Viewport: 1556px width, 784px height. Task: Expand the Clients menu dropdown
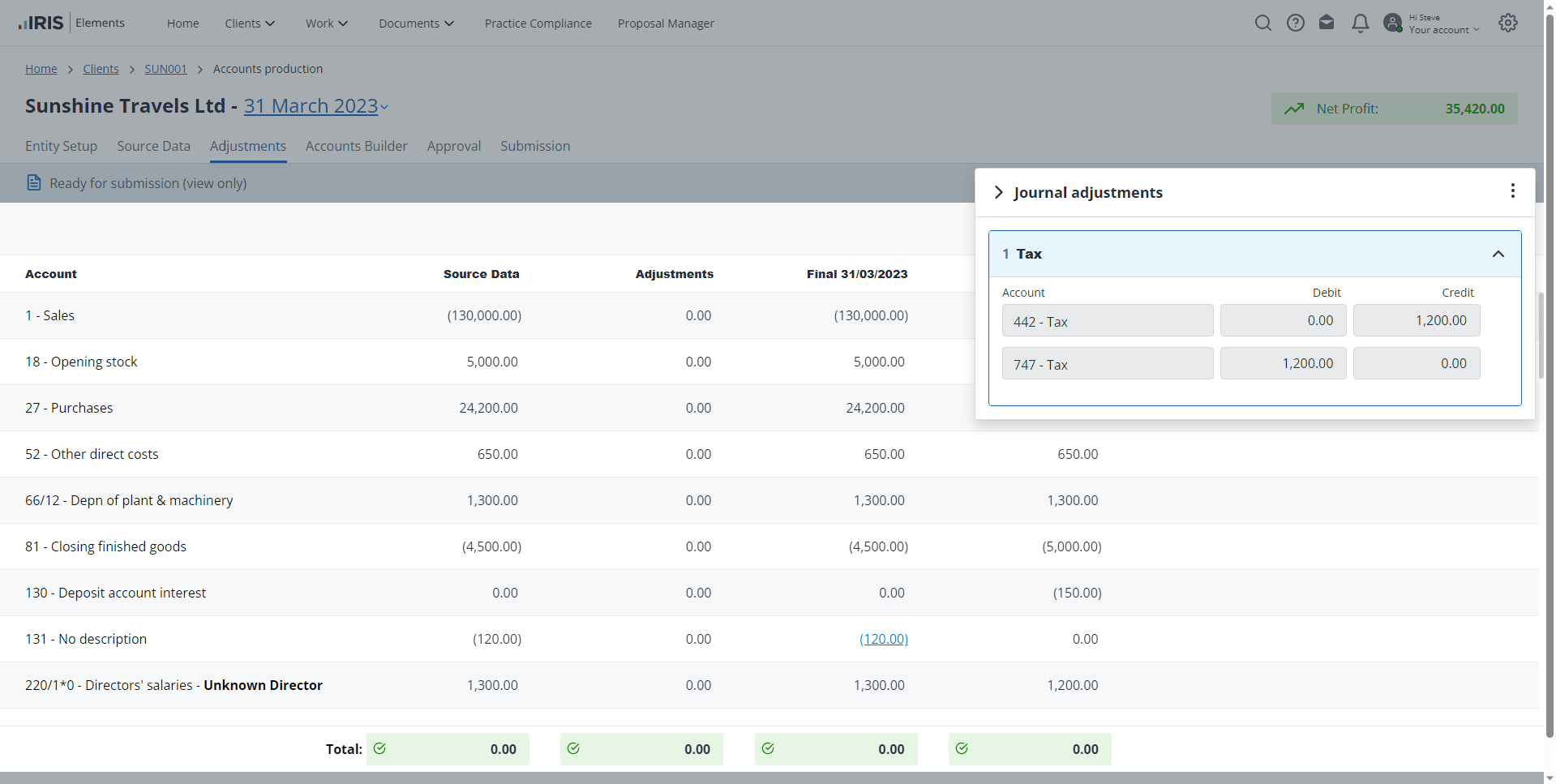(x=250, y=24)
